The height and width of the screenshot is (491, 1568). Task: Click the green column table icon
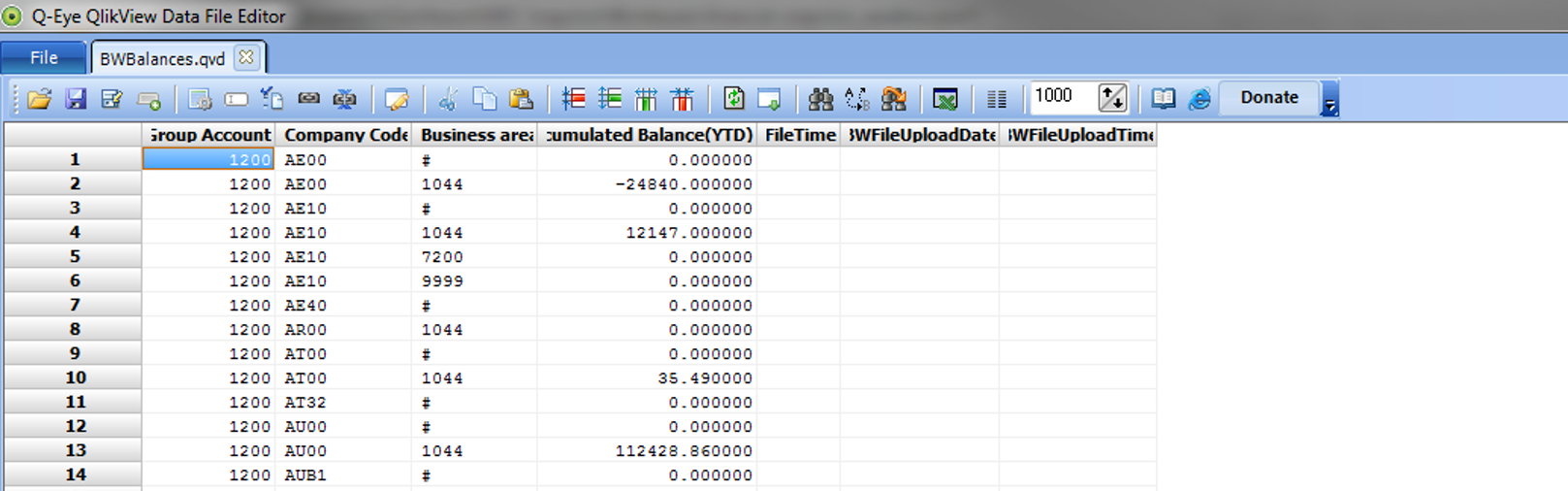pos(646,98)
